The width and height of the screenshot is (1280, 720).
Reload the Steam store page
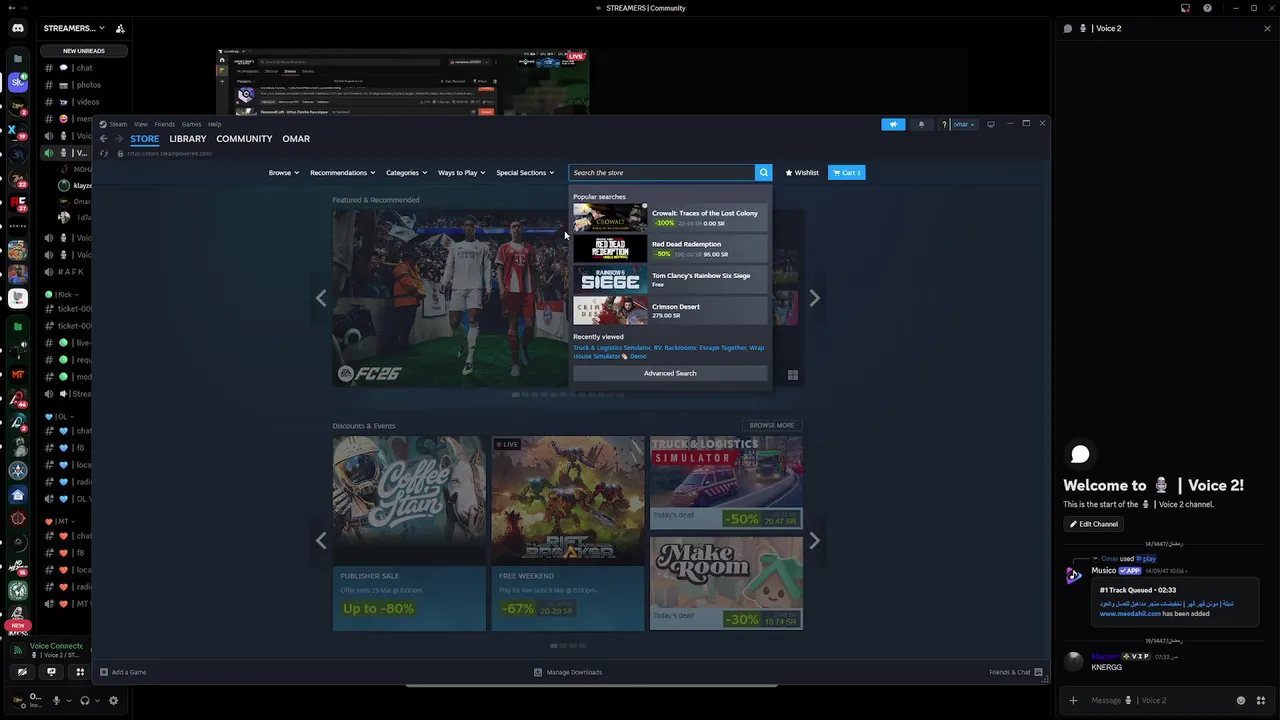click(x=104, y=154)
